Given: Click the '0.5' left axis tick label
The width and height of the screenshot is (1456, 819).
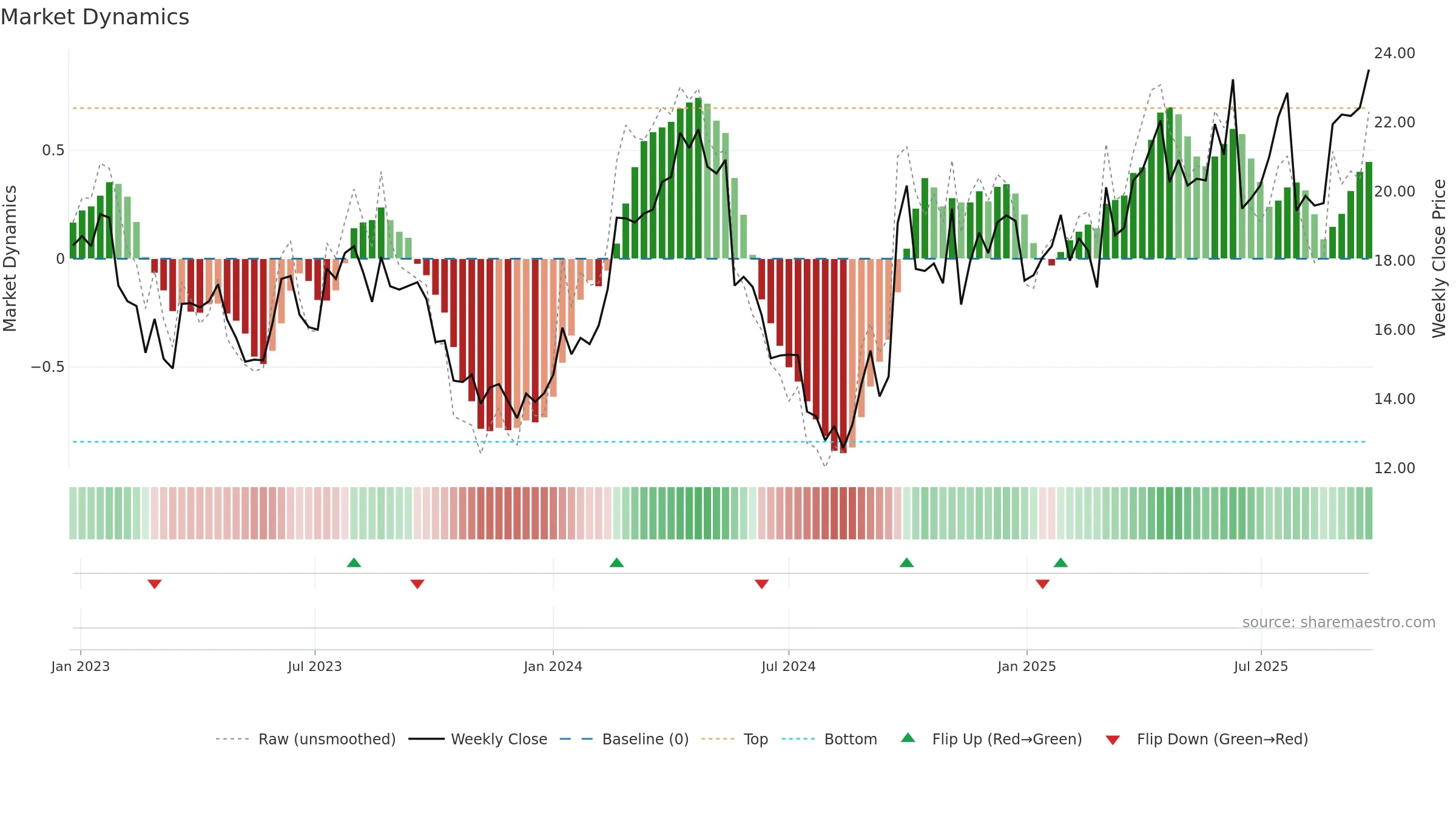Looking at the screenshot, I should point(53,150).
